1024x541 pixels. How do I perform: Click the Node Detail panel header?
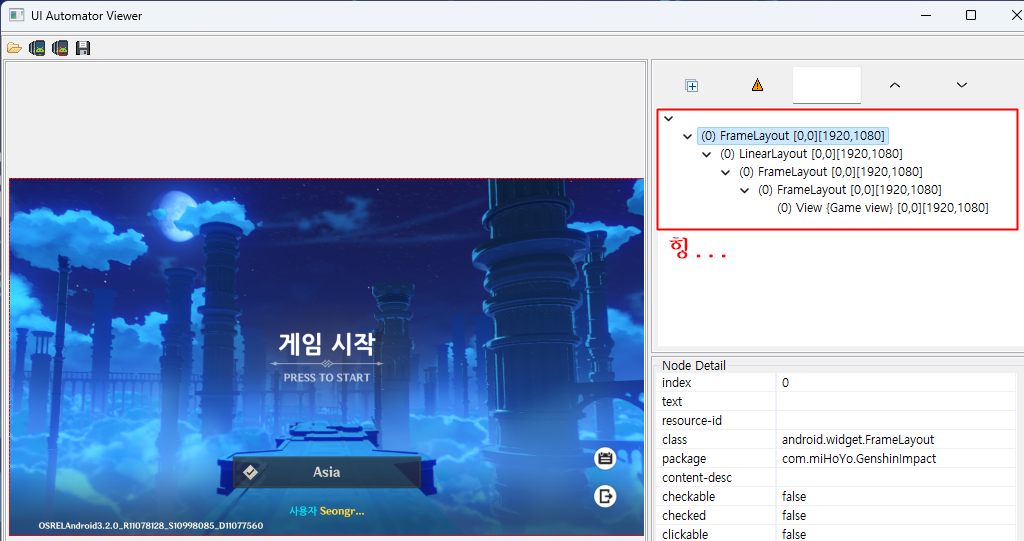point(694,365)
